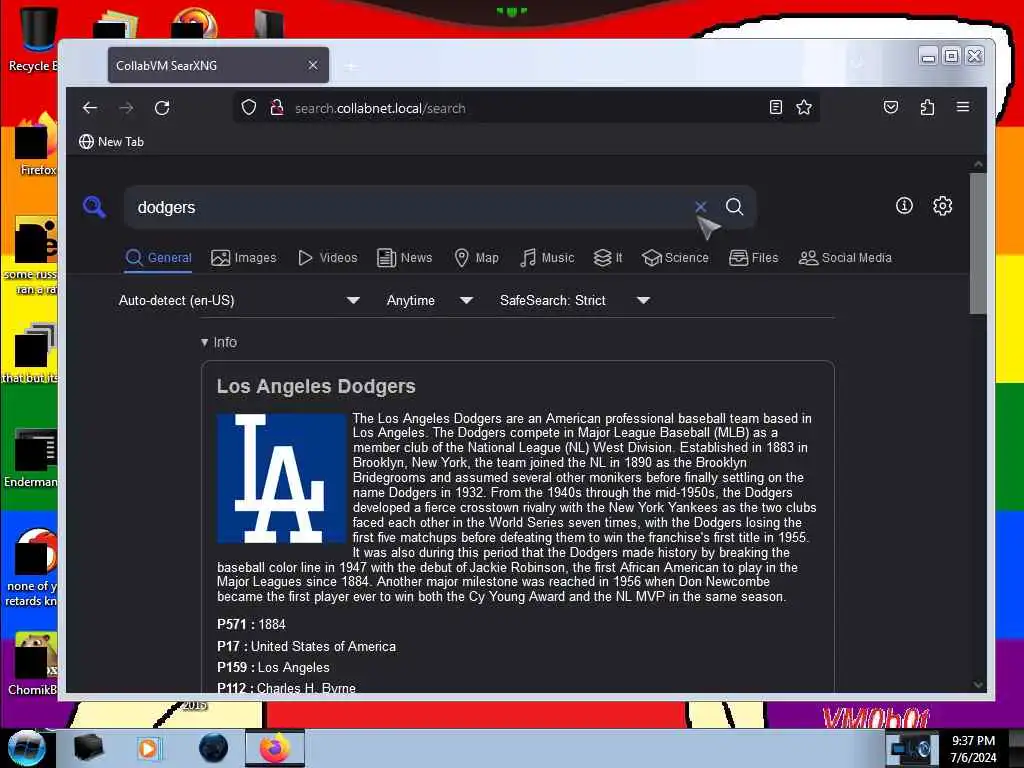Screen dimensions: 1024x768
Task: Open SearXNG preferences gear icon
Action: tap(942, 206)
